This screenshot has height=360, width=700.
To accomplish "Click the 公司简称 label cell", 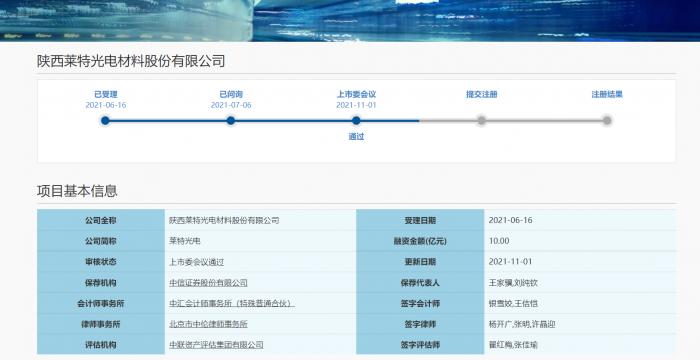I will (101, 241).
